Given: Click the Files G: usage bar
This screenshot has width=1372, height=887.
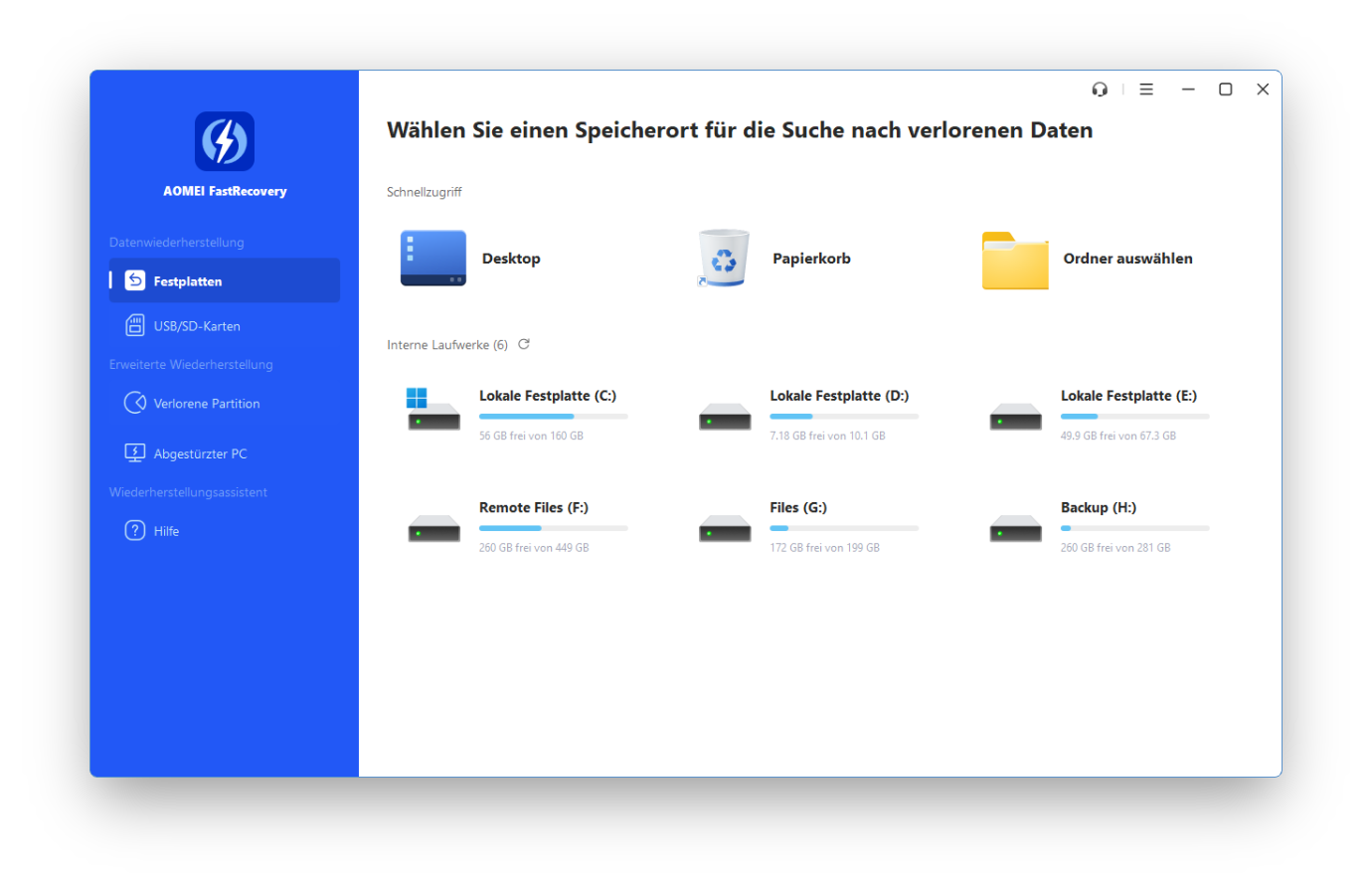Looking at the screenshot, I should (844, 528).
